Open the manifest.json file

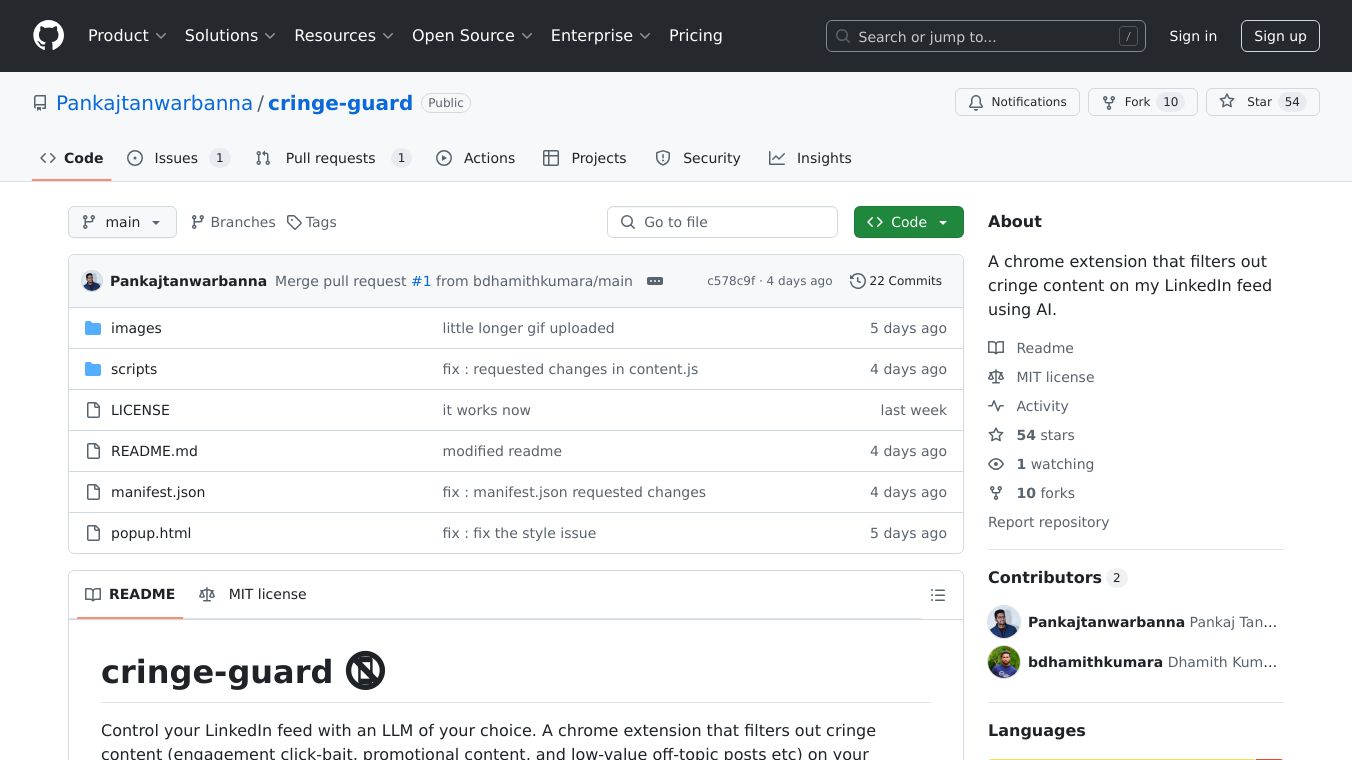point(158,492)
